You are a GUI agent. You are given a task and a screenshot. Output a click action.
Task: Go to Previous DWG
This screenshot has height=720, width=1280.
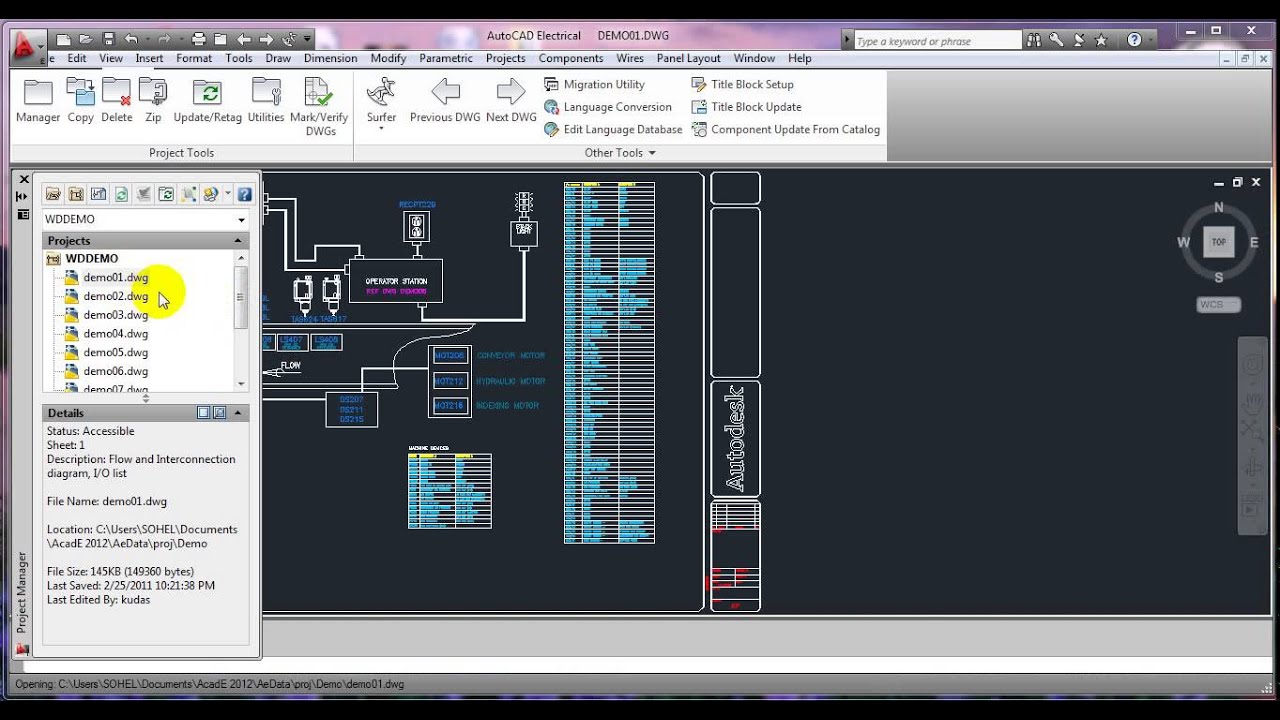click(x=445, y=101)
